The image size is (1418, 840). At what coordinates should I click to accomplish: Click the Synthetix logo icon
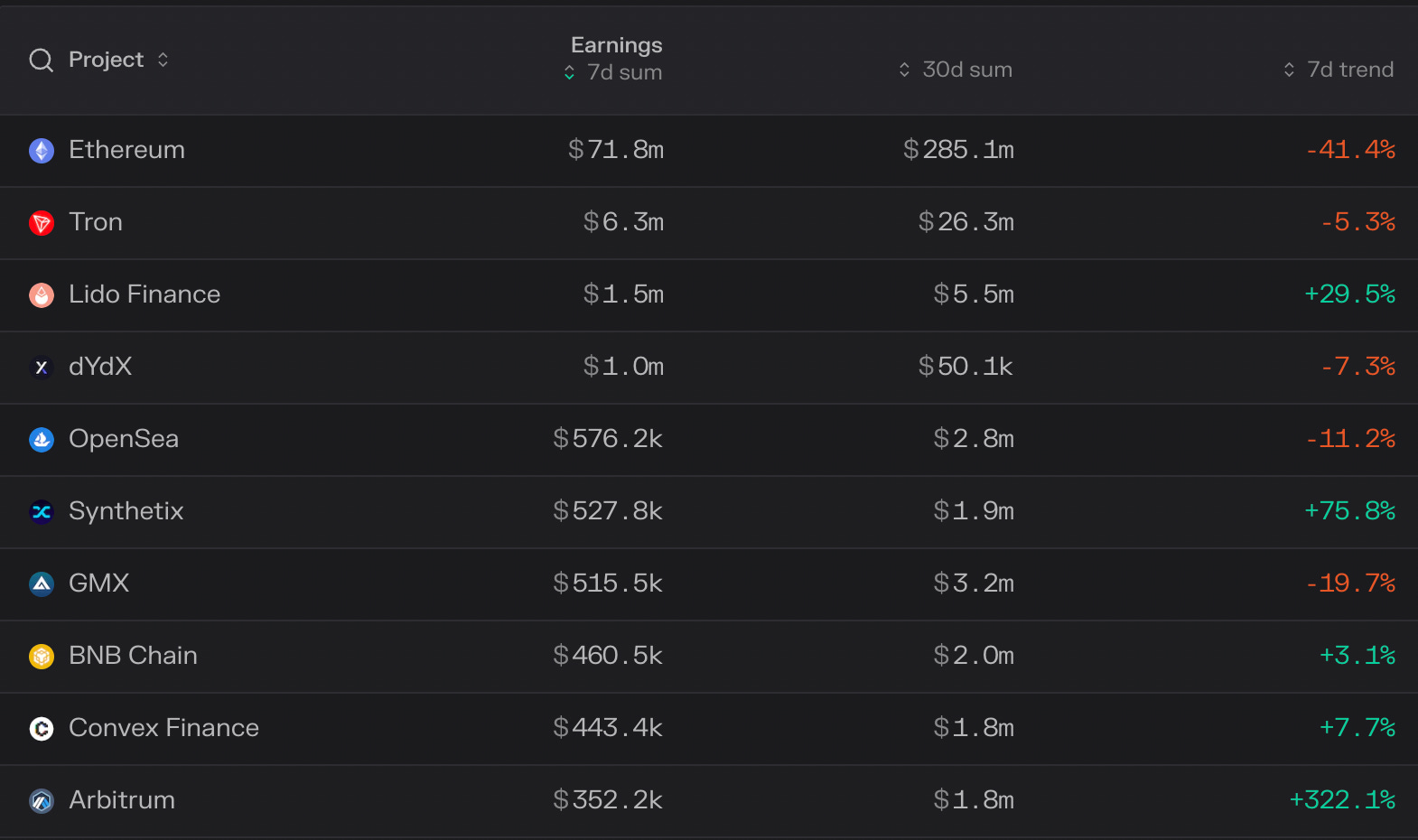pyautogui.click(x=42, y=512)
